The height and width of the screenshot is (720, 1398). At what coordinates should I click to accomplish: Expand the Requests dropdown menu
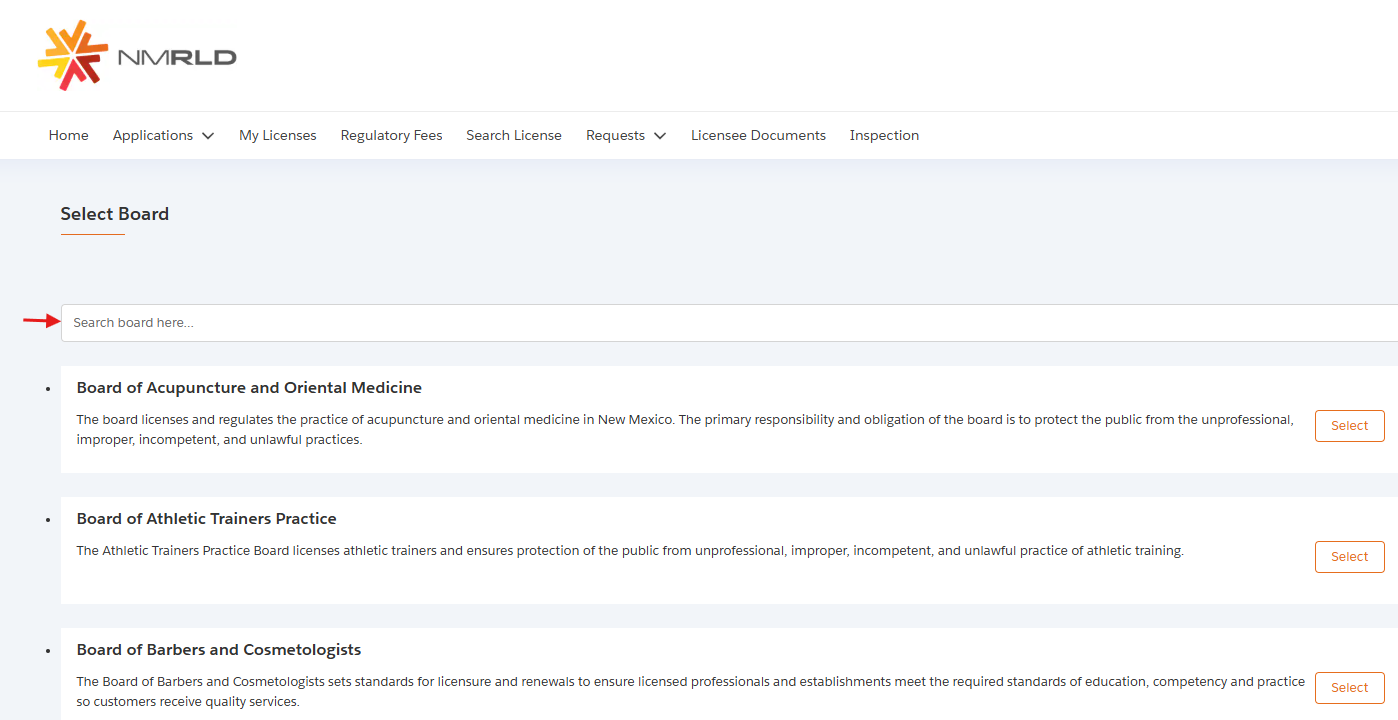[x=625, y=135]
